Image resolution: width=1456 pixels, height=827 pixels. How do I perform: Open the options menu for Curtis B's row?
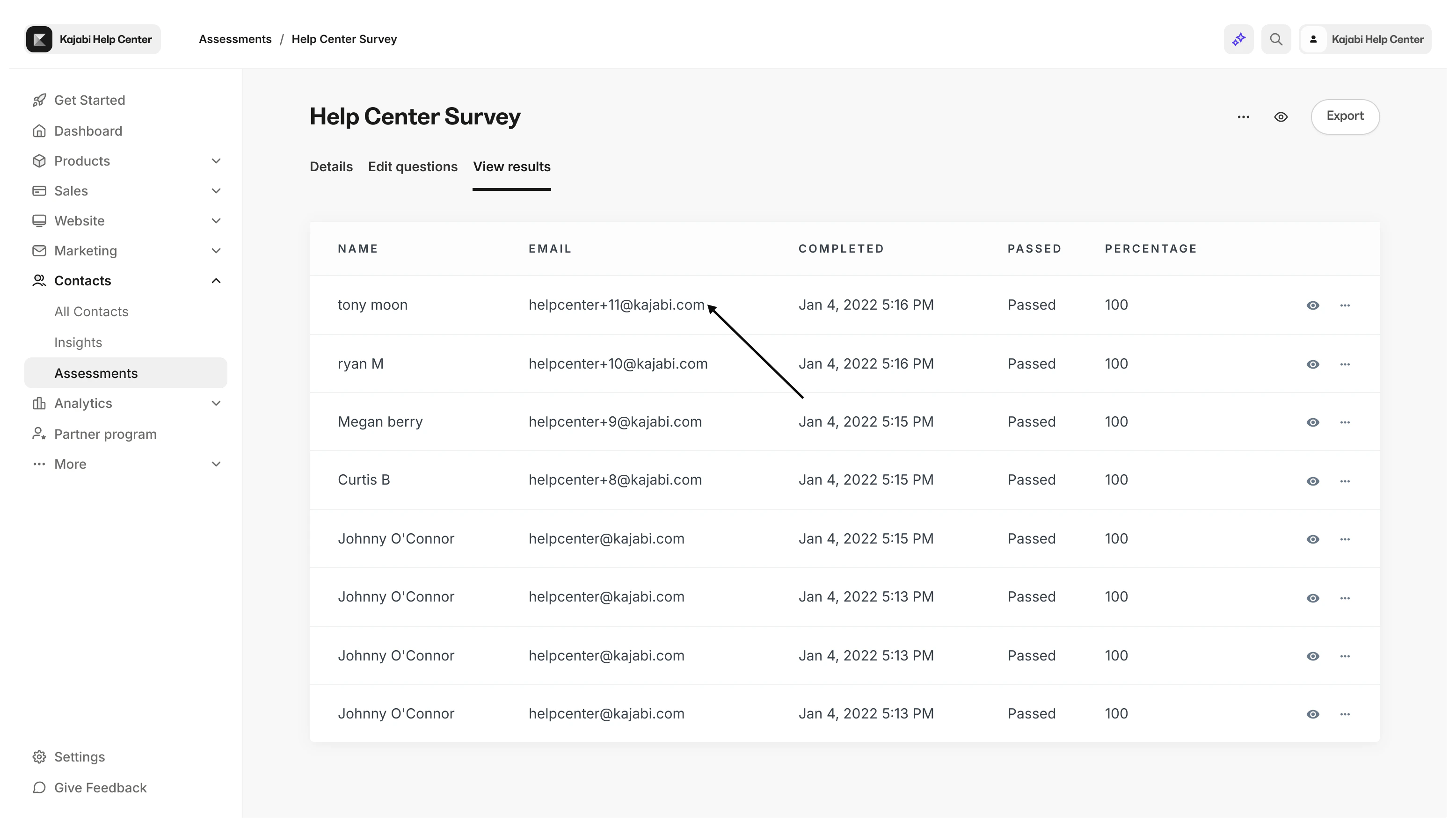pyautogui.click(x=1346, y=481)
